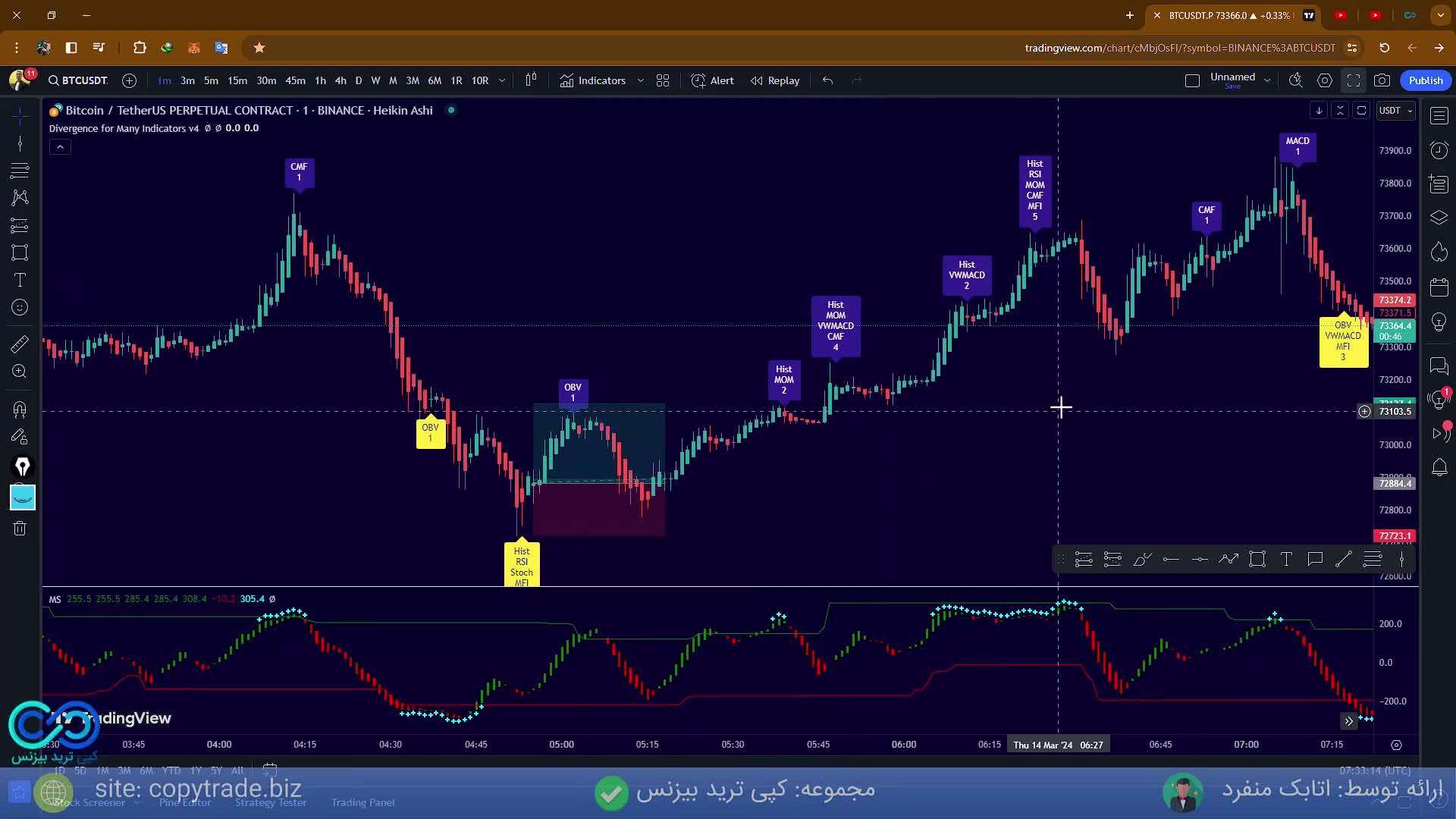Select the 4h timeframe
1456x819 pixels.
(340, 80)
